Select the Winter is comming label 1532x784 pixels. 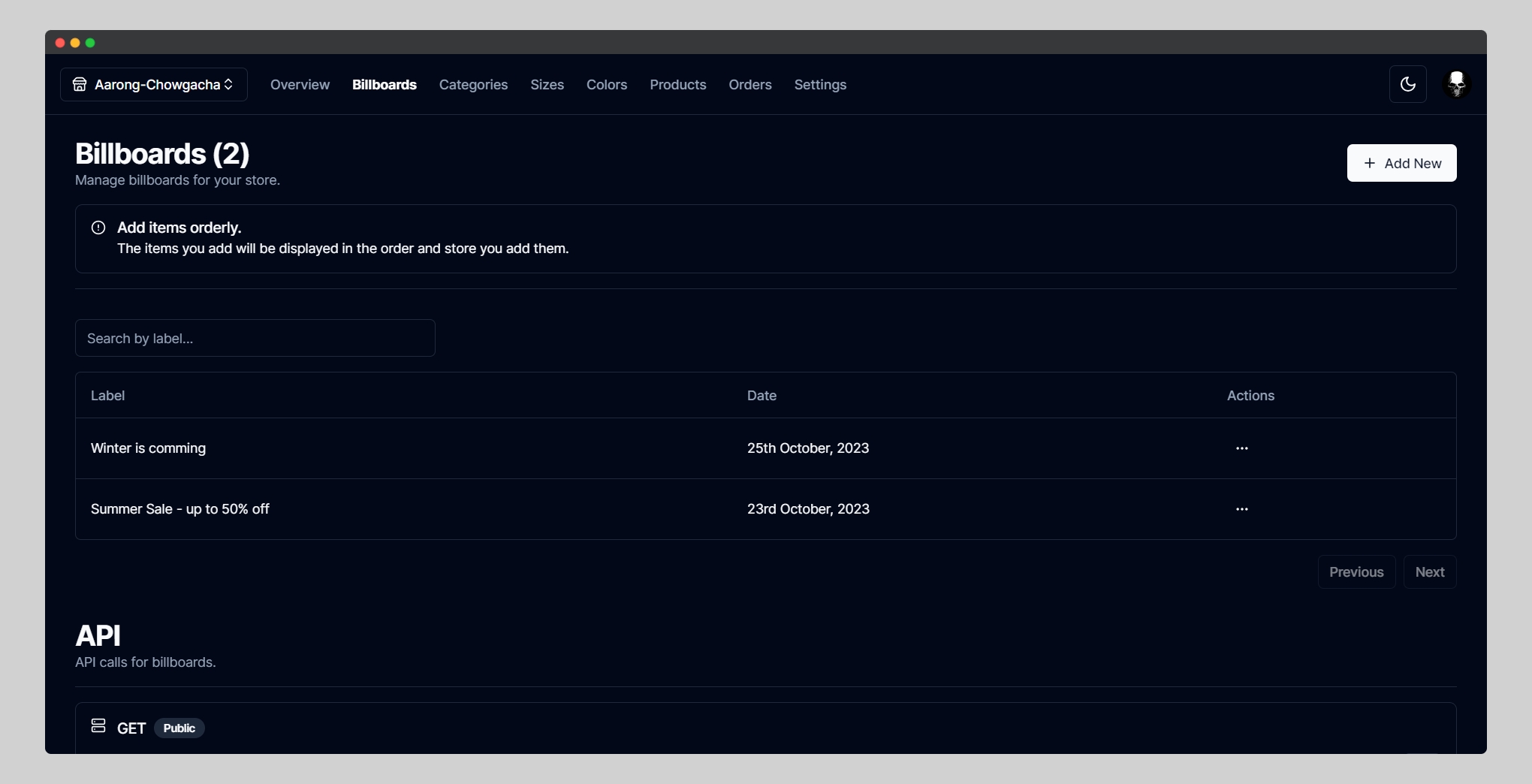point(148,448)
